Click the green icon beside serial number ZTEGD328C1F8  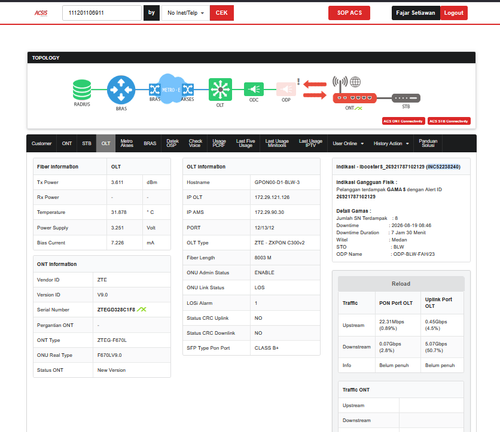(142, 309)
